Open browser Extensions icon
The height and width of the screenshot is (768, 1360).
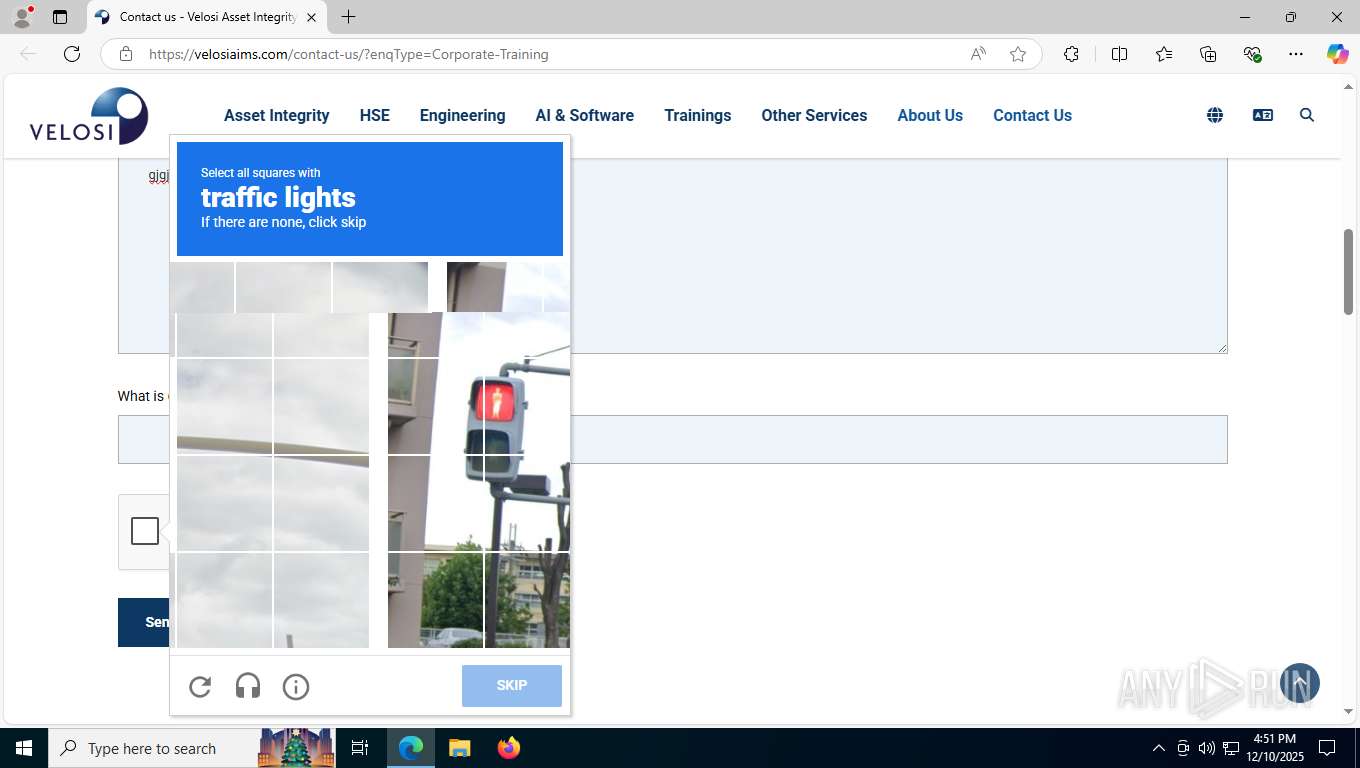(x=1071, y=54)
